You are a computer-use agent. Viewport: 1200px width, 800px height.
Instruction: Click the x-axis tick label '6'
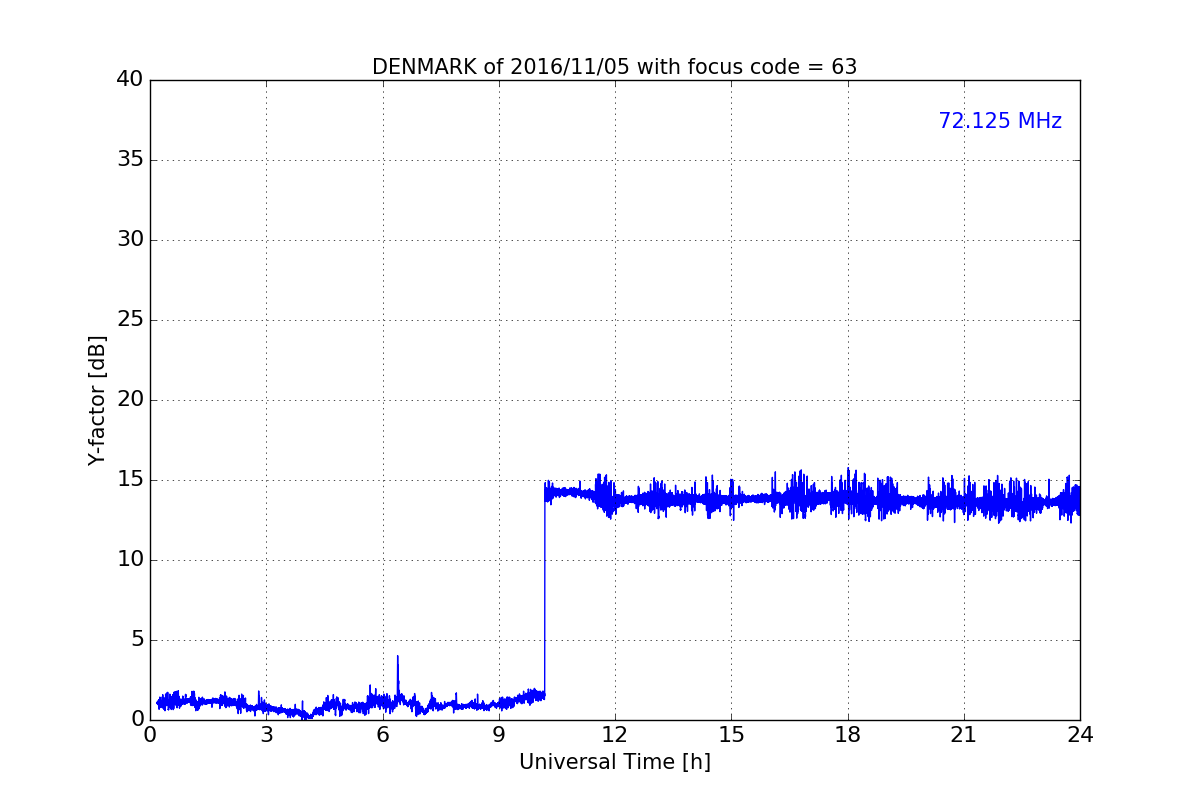click(x=383, y=735)
